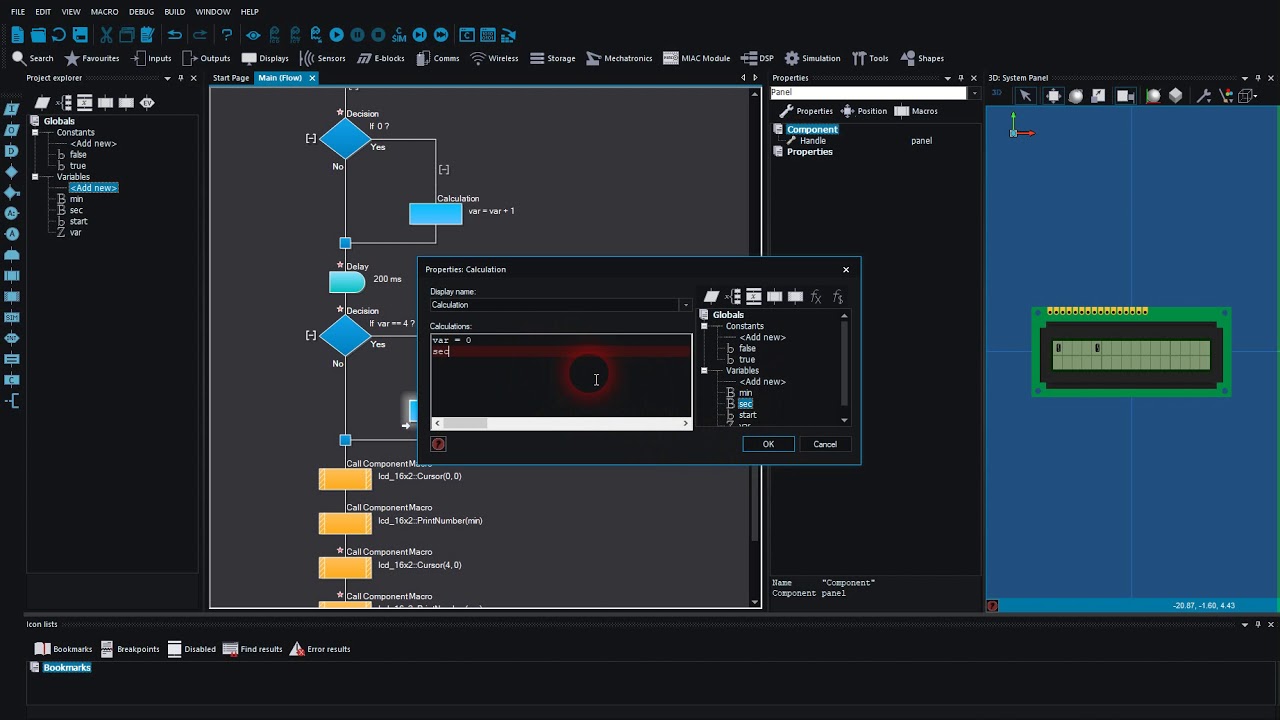Open the Favourites component menu
Screen dimensions: 1280x720
click(92, 58)
